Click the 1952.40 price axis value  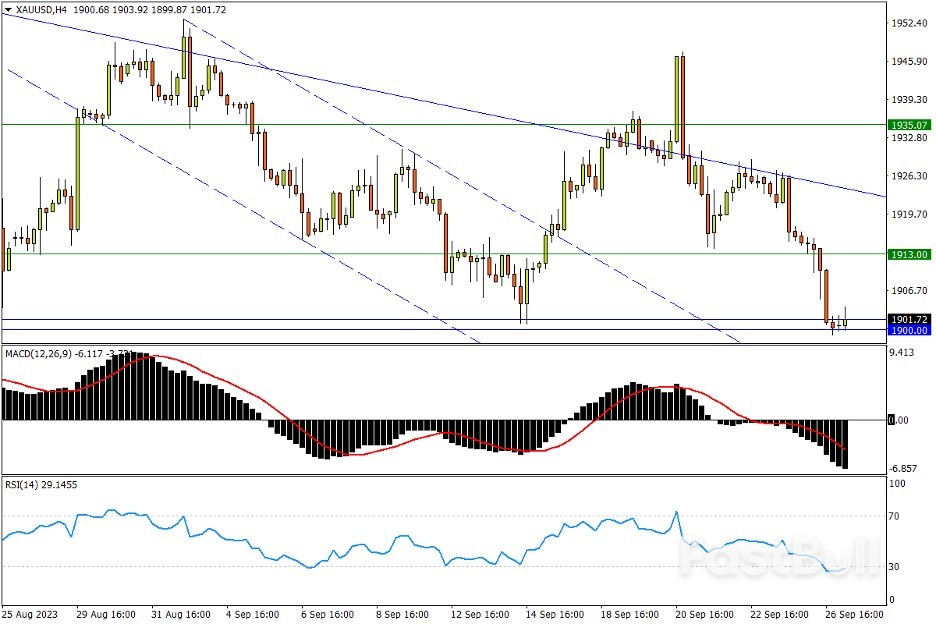pyautogui.click(x=906, y=23)
